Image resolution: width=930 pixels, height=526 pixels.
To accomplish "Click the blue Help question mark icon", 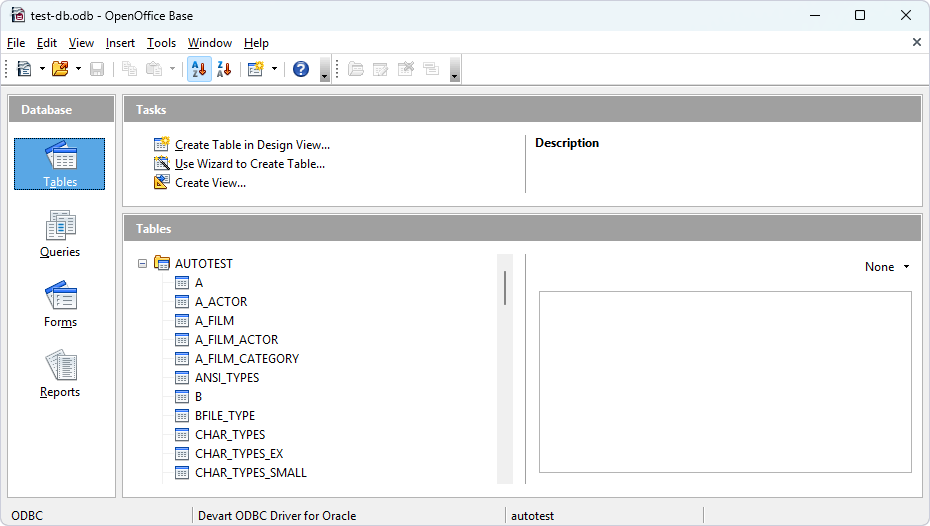I will [301, 69].
